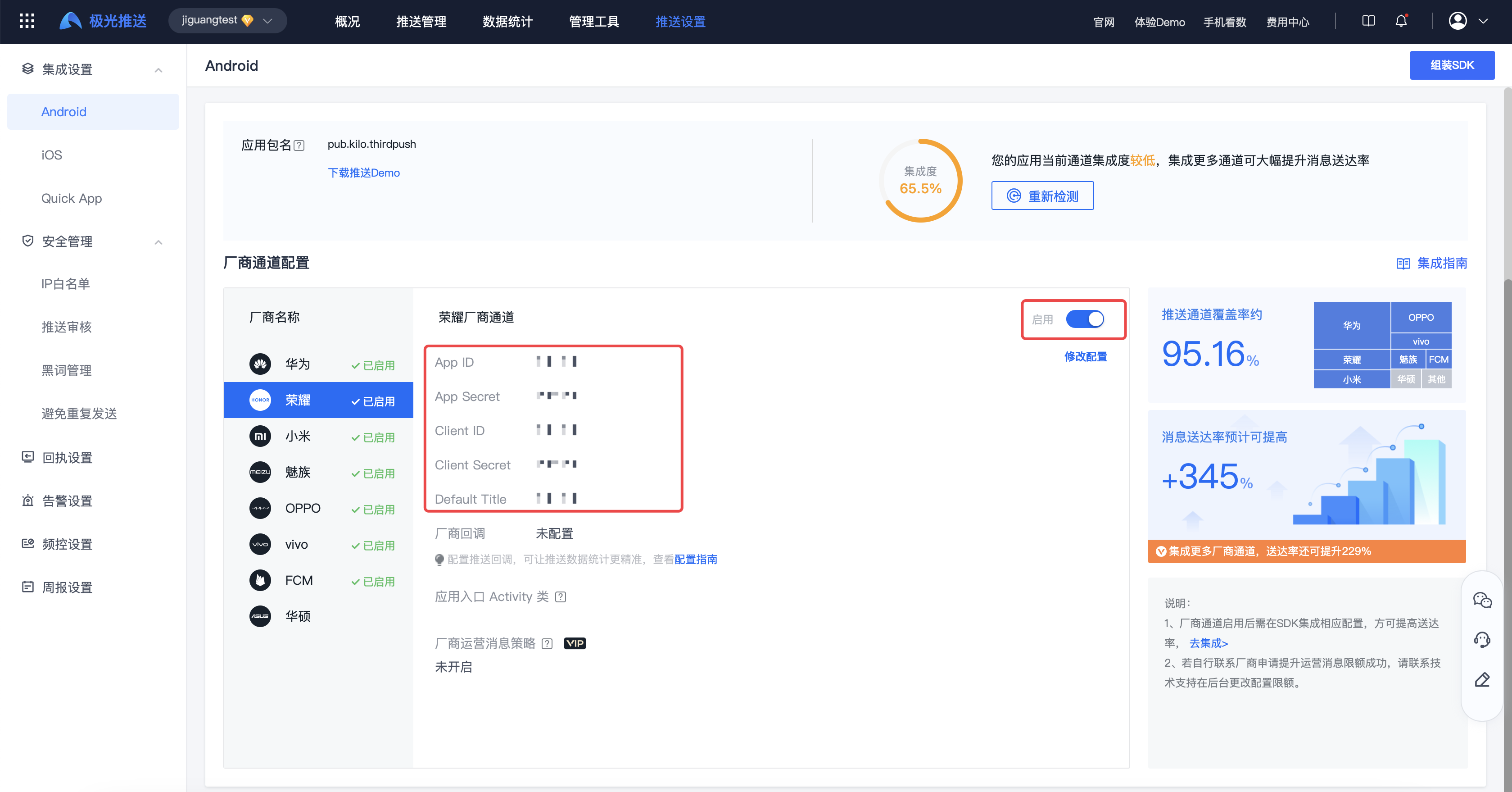Click the 下载推送Demo link
1512x792 pixels.
coord(363,173)
